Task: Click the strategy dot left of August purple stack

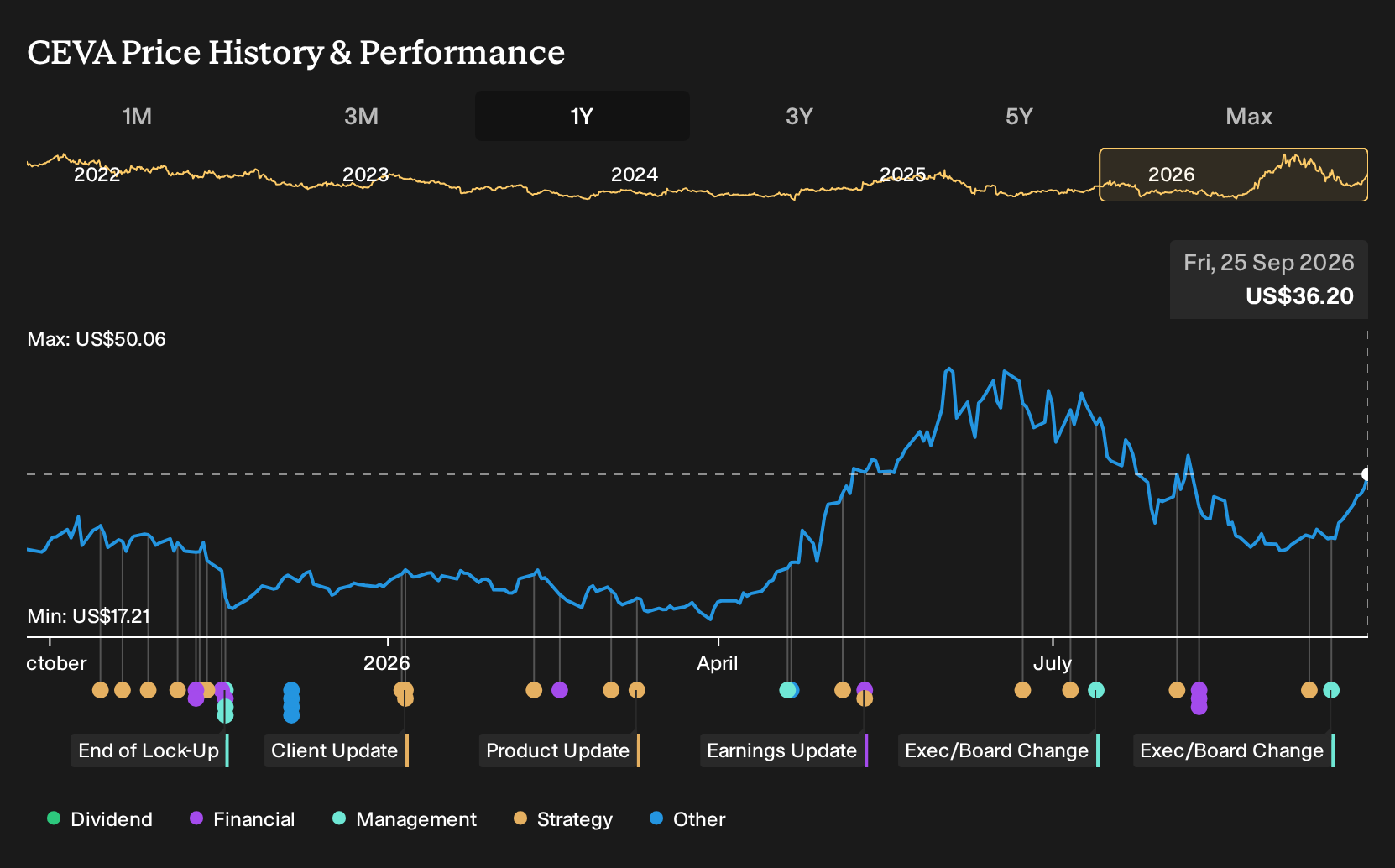Action: 1177,690
